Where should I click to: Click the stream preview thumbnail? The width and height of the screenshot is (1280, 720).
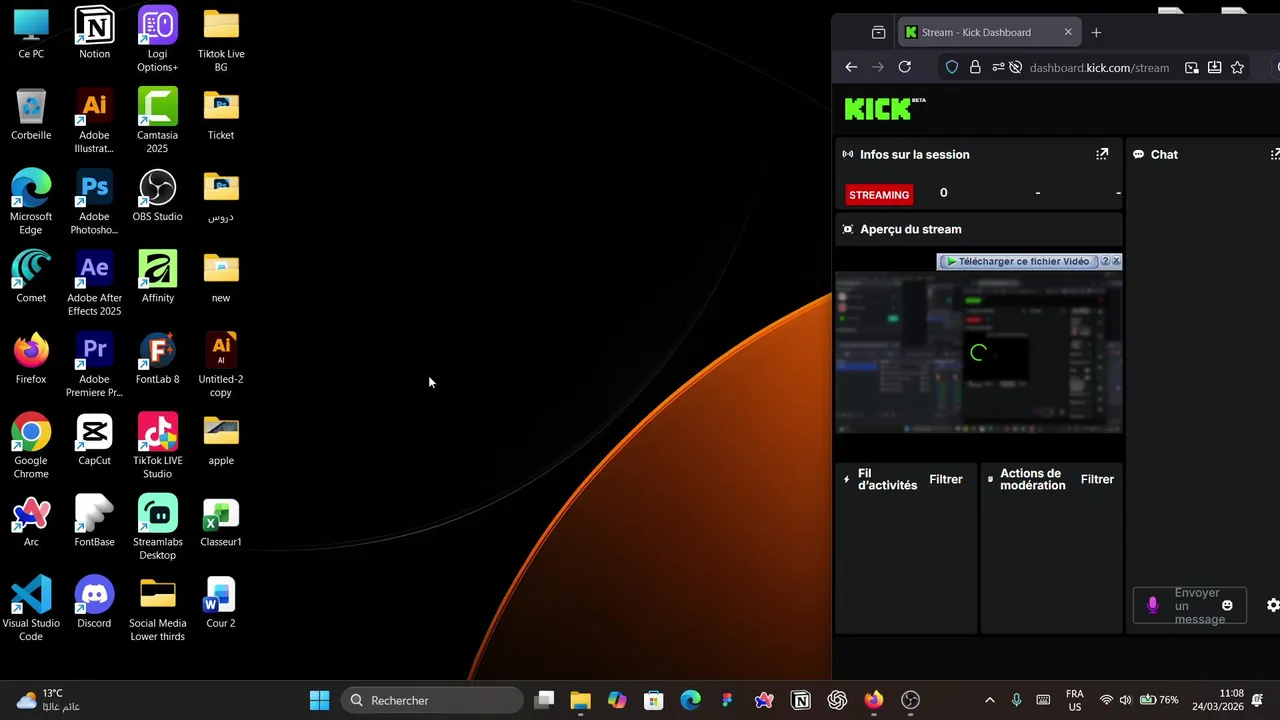(x=979, y=352)
